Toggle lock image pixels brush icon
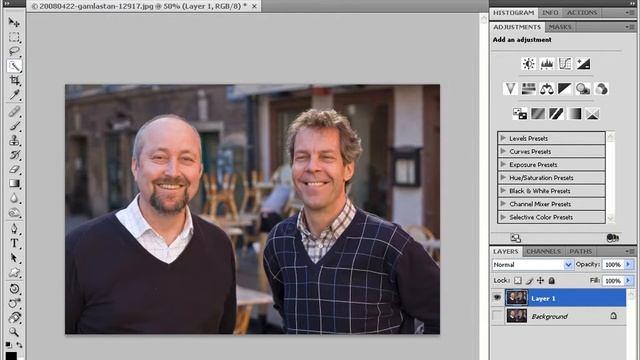This screenshot has height=360, width=640. 529,280
